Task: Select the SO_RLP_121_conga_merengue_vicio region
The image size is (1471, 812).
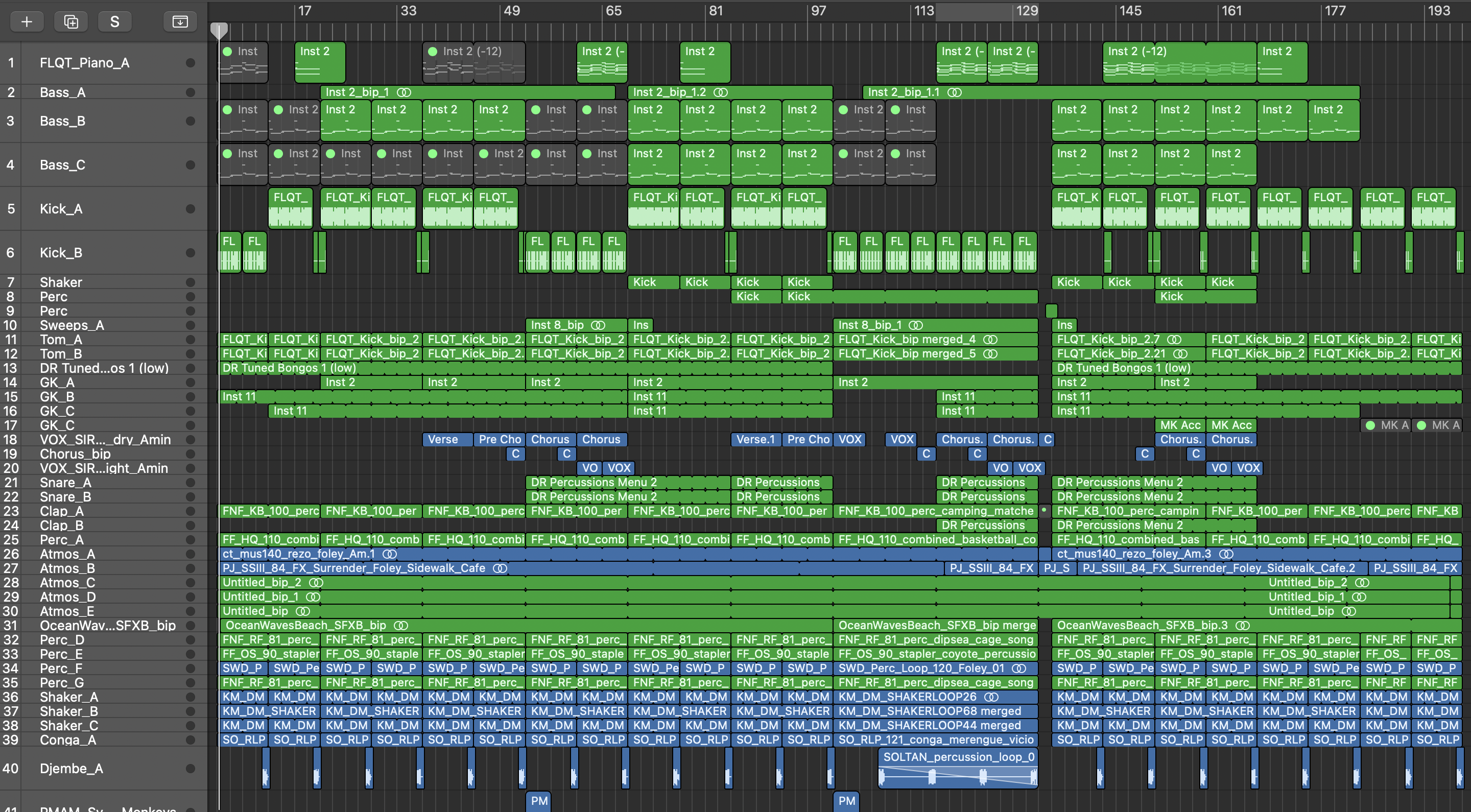Action: click(935, 739)
